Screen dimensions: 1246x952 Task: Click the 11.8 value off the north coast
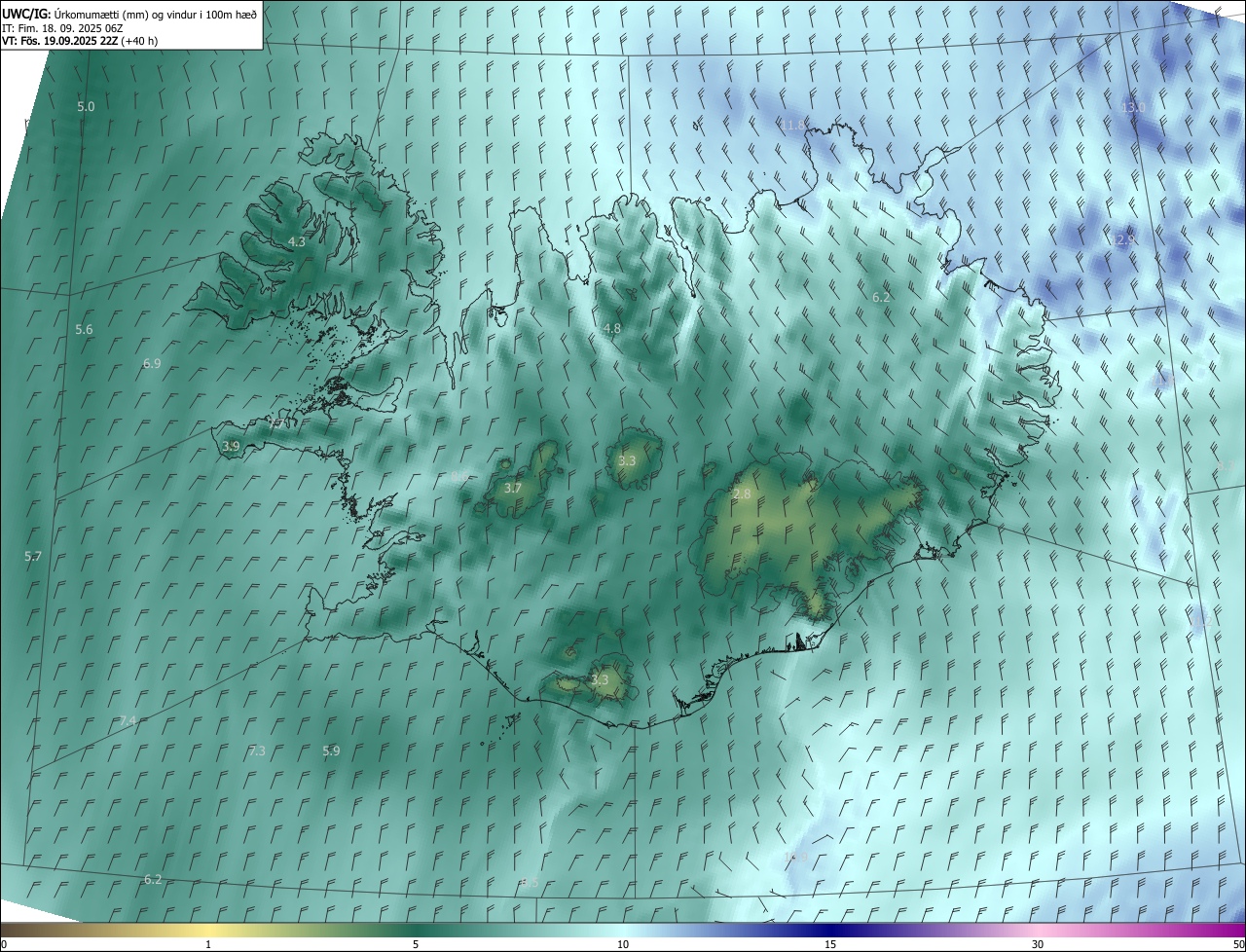point(793,125)
